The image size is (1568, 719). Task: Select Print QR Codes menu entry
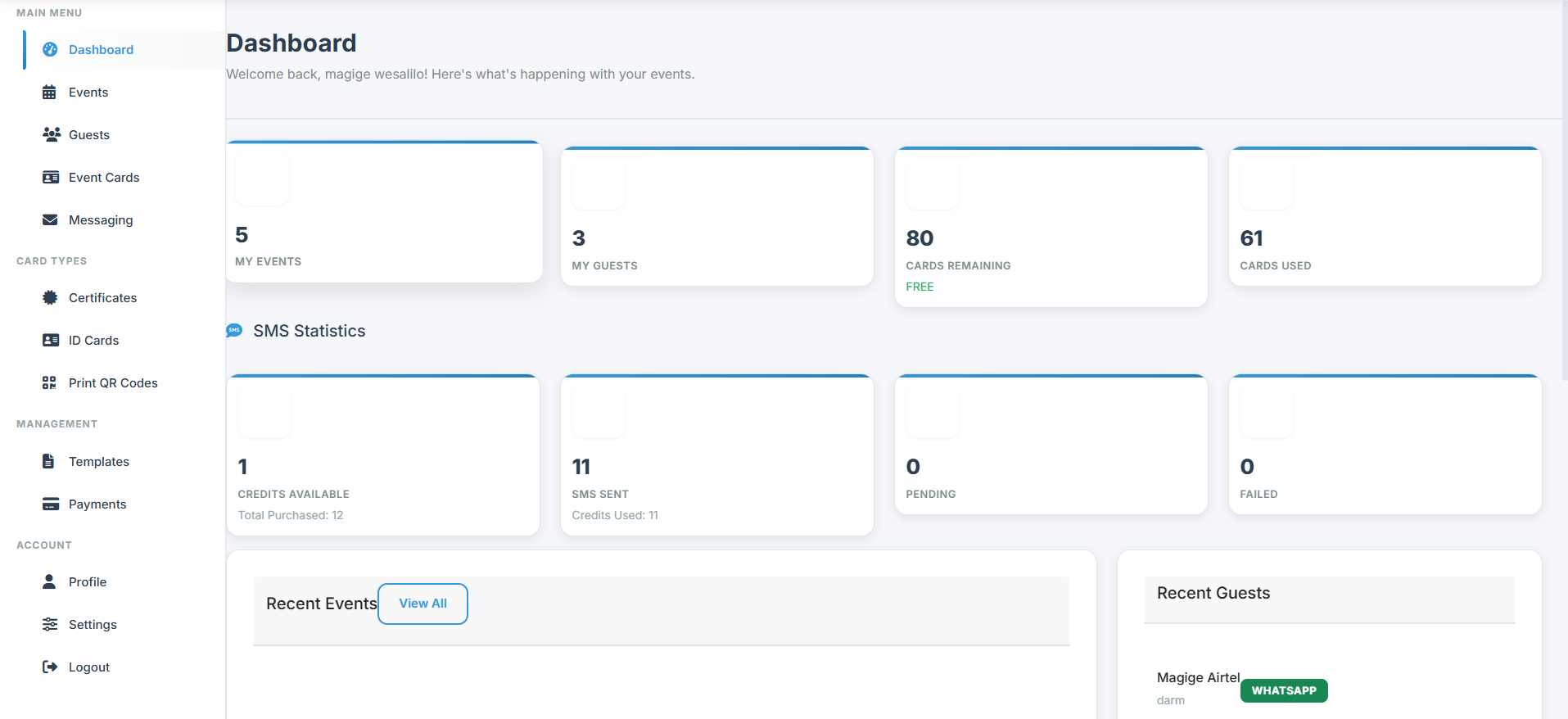click(x=124, y=383)
